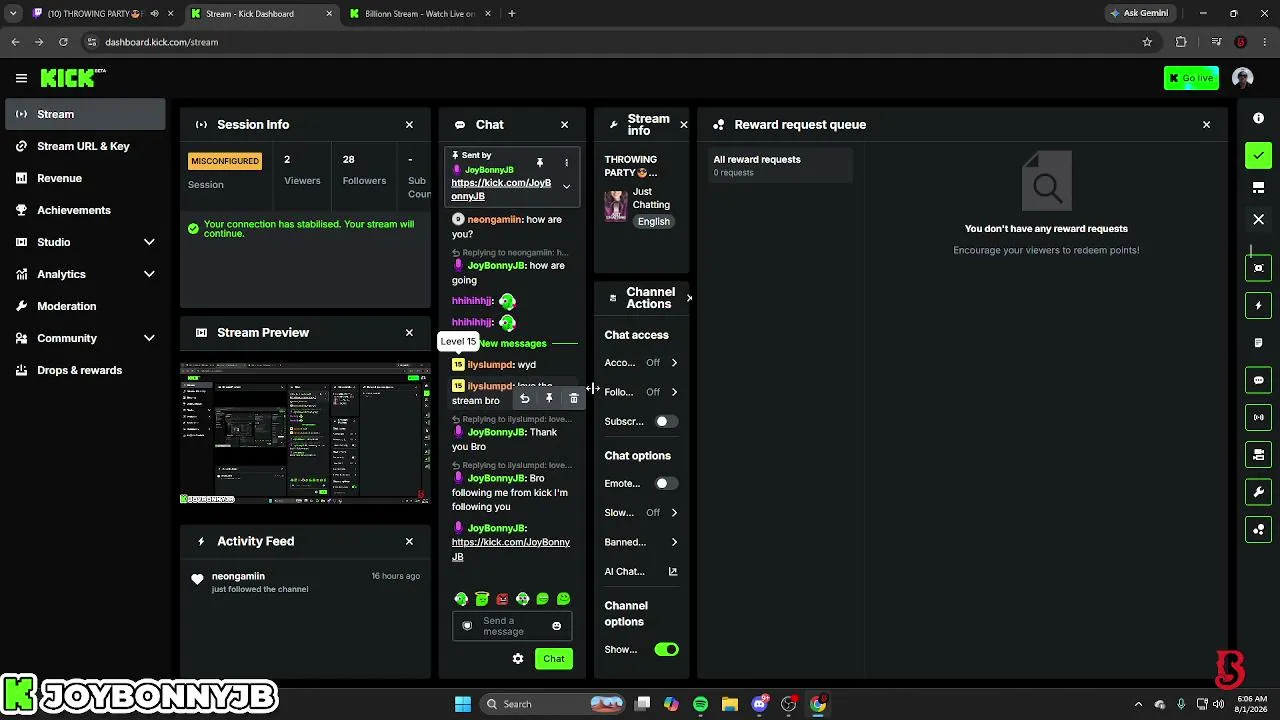This screenshot has height=720, width=1280.
Task: Toggle the Emotes-only chat switch
Action: click(666, 484)
